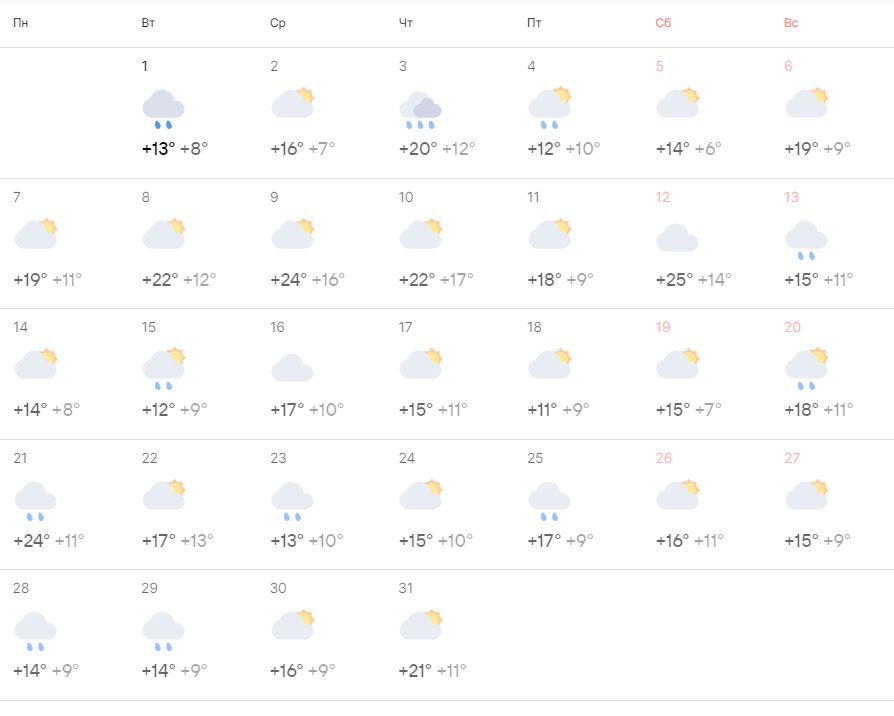This screenshot has width=894, height=716.
Task: Click the rain icon on day 21
Action: (x=35, y=500)
